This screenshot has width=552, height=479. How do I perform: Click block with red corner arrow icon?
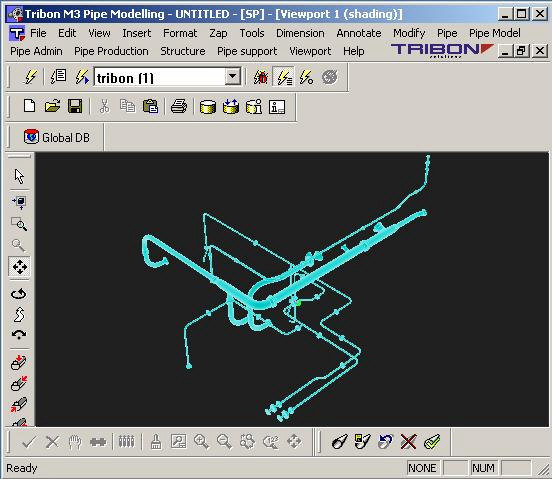pos(19,404)
